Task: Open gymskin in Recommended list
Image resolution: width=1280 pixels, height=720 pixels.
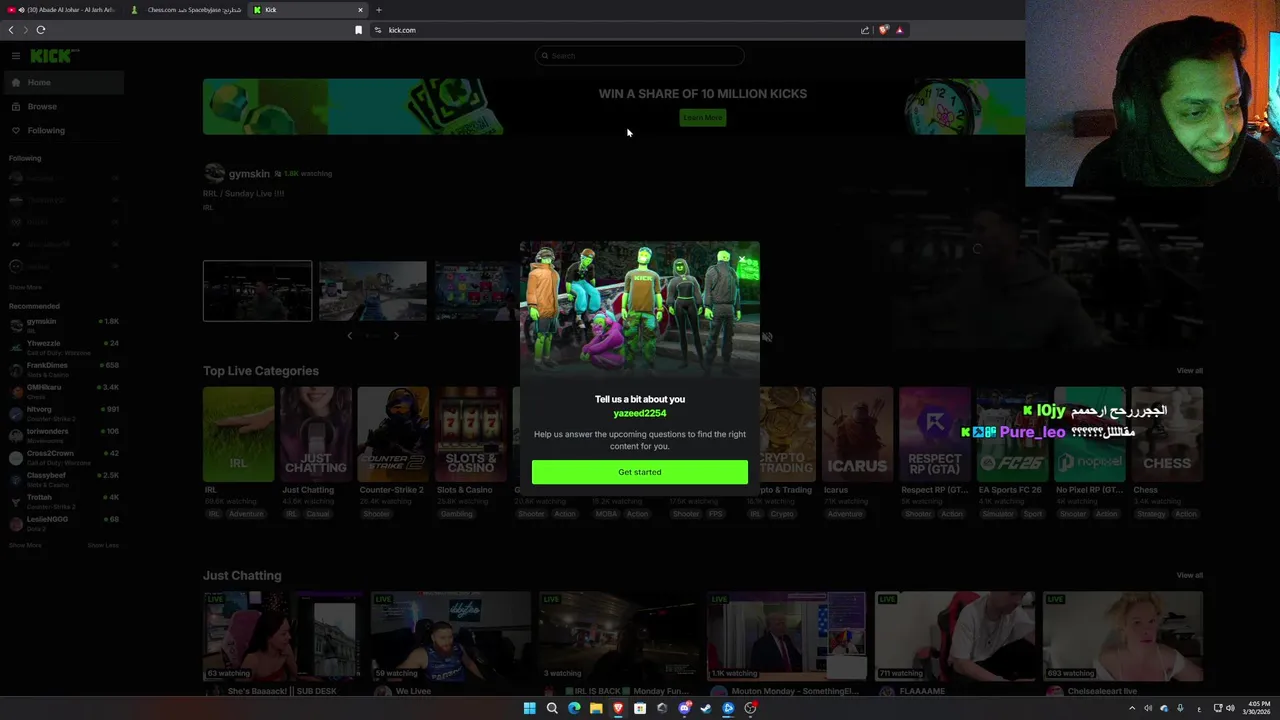Action: tap(62, 324)
